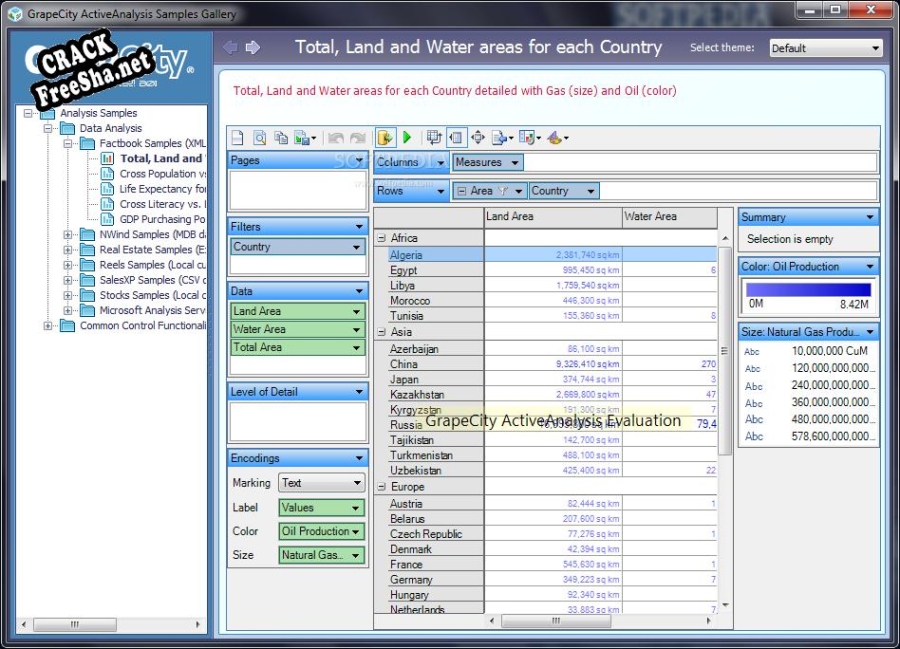This screenshot has height=649, width=900.
Task: Click the Country field in Filters panel
Action: [297, 247]
